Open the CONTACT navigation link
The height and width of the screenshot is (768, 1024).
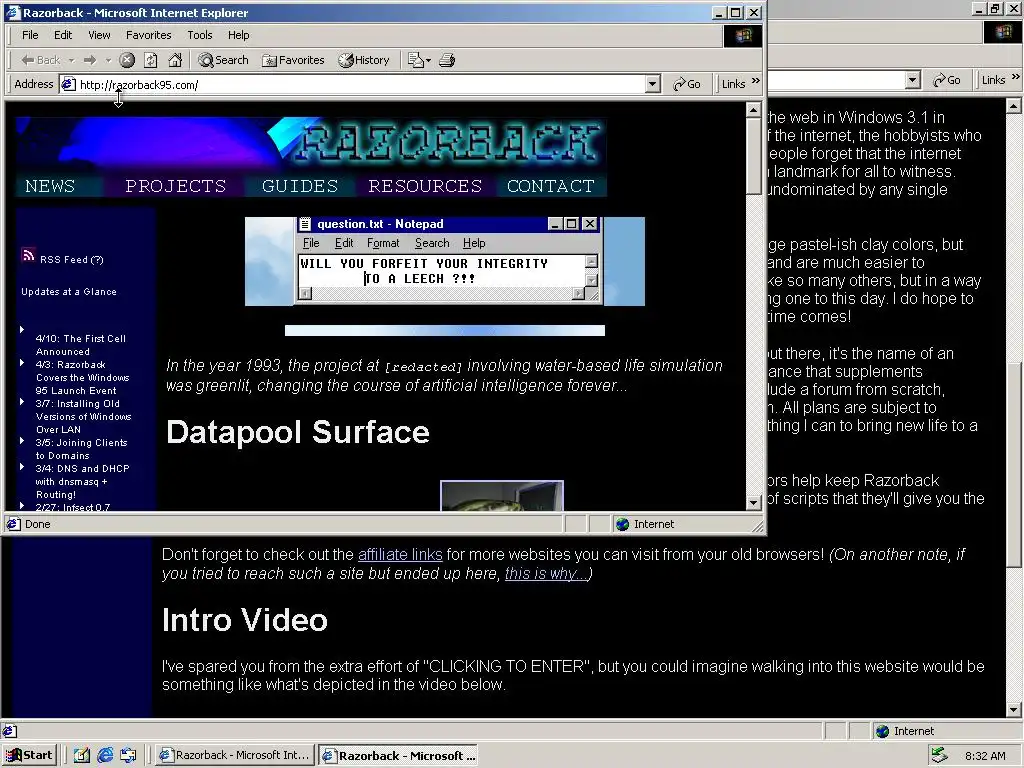click(551, 186)
